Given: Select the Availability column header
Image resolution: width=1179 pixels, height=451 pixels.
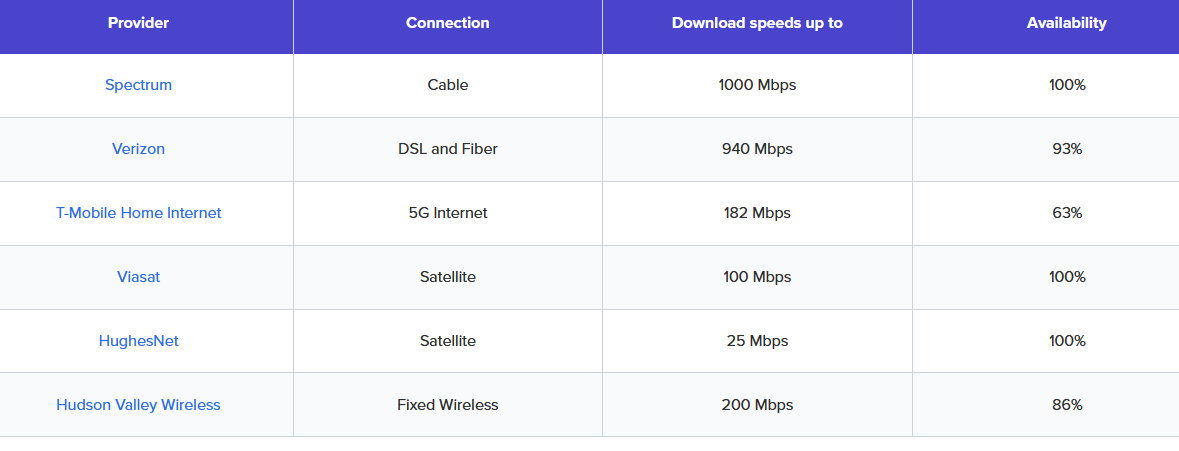Looking at the screenshot, I should pos(1066,23).
